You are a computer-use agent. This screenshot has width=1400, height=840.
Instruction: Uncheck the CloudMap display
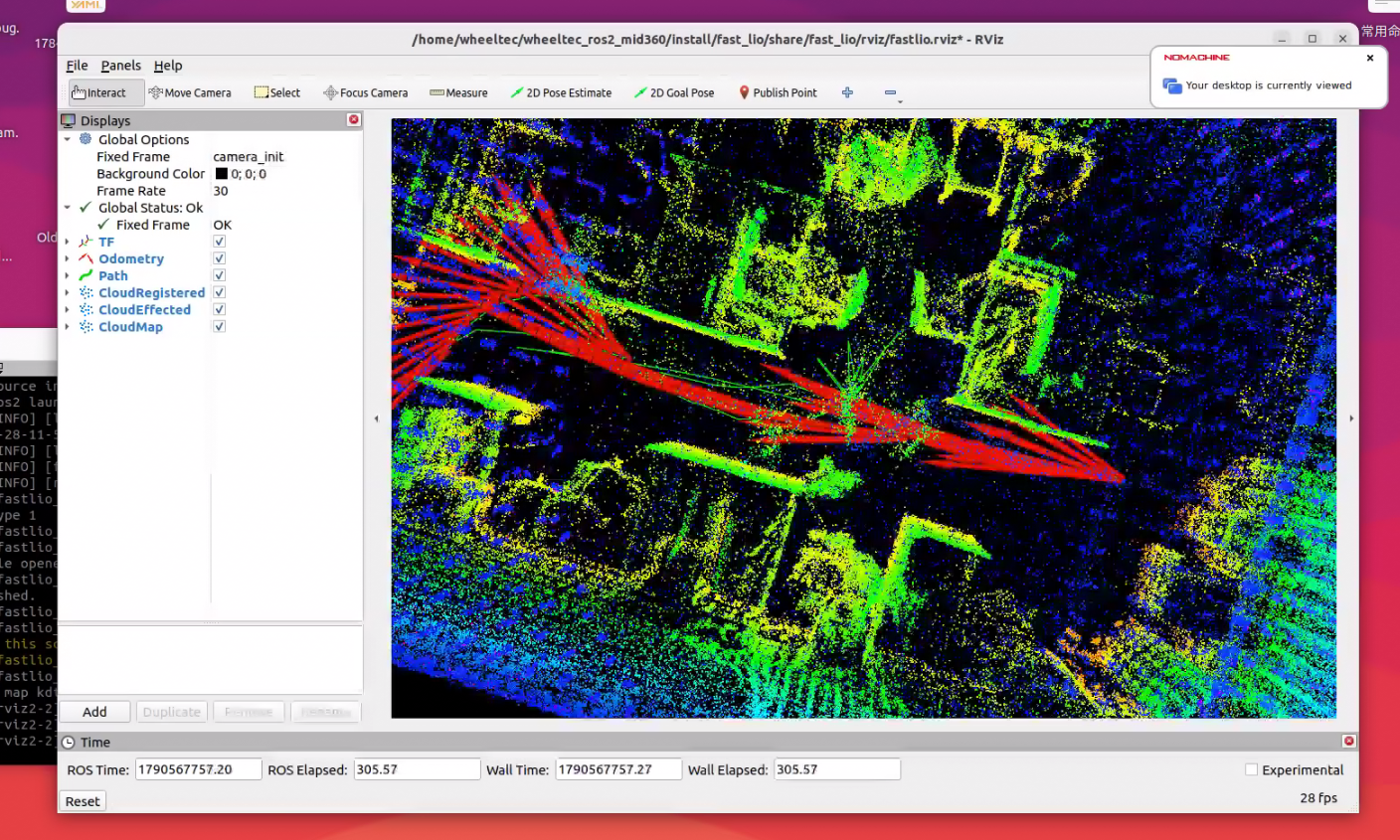point(219,326)
